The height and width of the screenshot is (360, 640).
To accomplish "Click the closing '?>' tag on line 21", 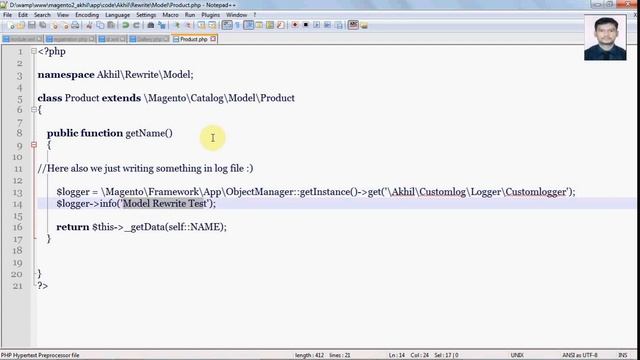I will [42, 286].
